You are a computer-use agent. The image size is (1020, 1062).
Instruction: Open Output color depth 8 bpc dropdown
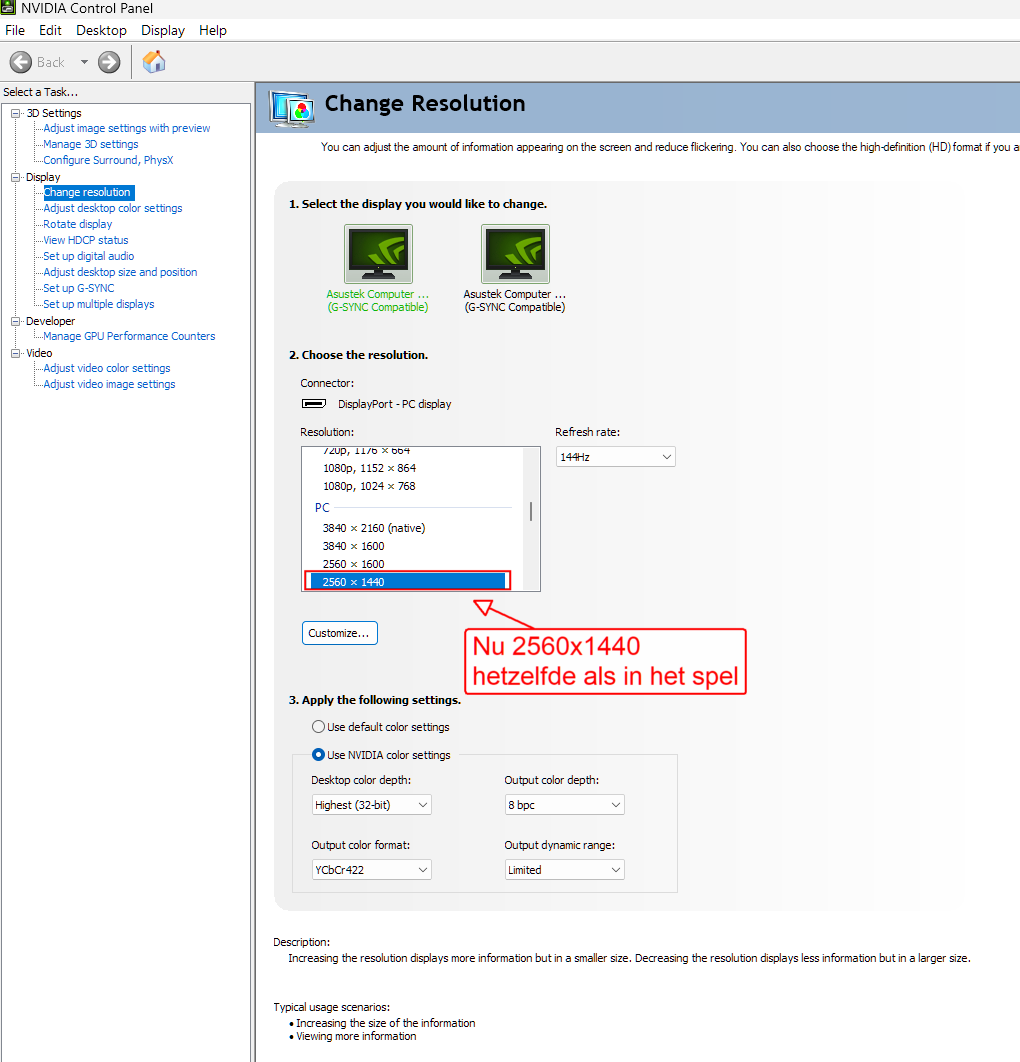coord(565,805)
